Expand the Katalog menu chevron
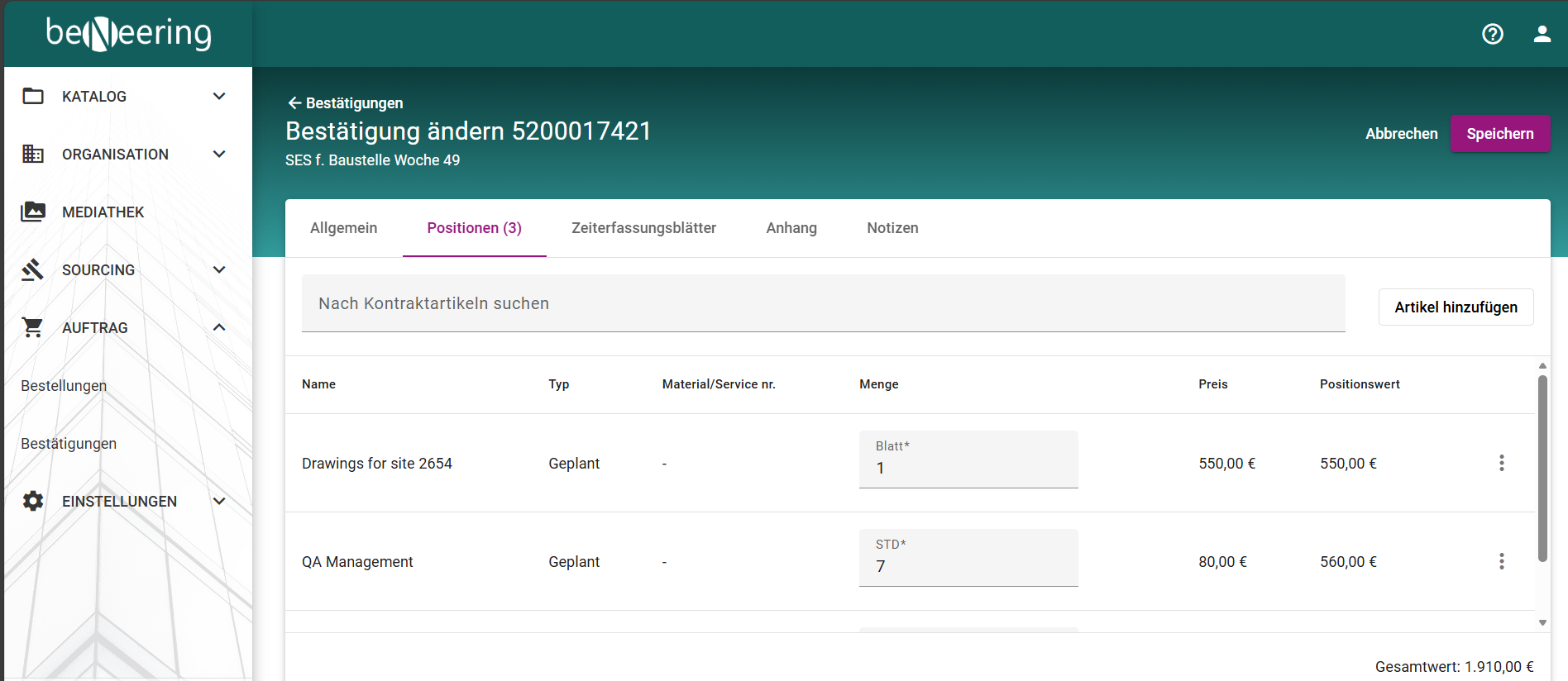 219,97
